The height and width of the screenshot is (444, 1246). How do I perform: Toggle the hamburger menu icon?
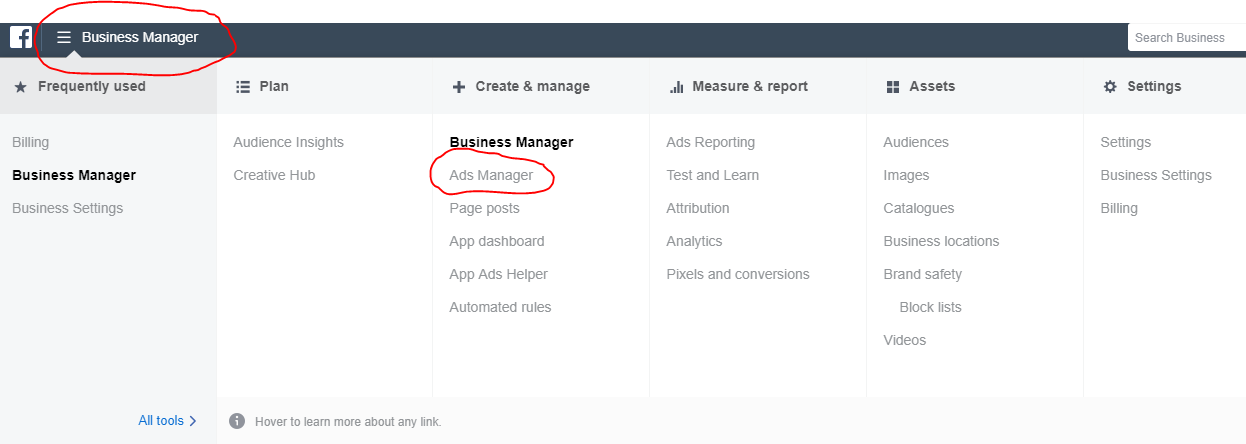tap(64, 37)
